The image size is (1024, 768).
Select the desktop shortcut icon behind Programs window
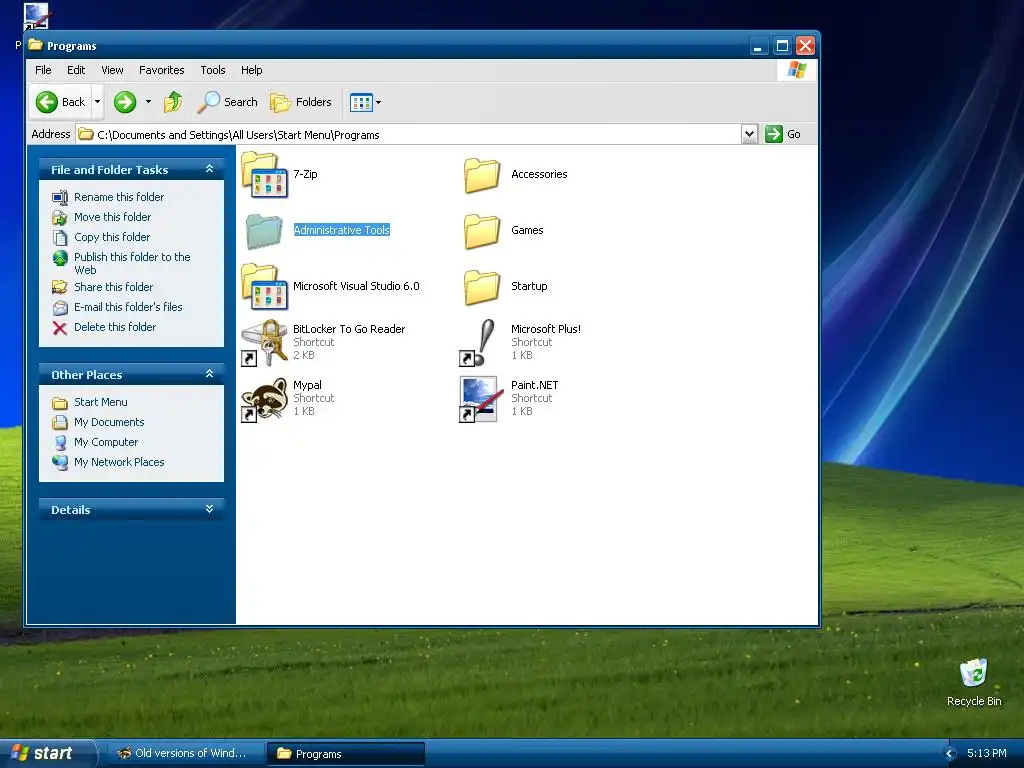pos(36,16)
